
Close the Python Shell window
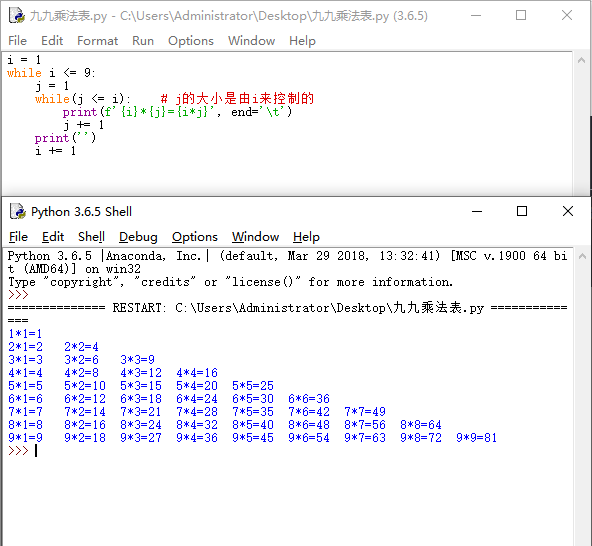click(x=568, y=211)
